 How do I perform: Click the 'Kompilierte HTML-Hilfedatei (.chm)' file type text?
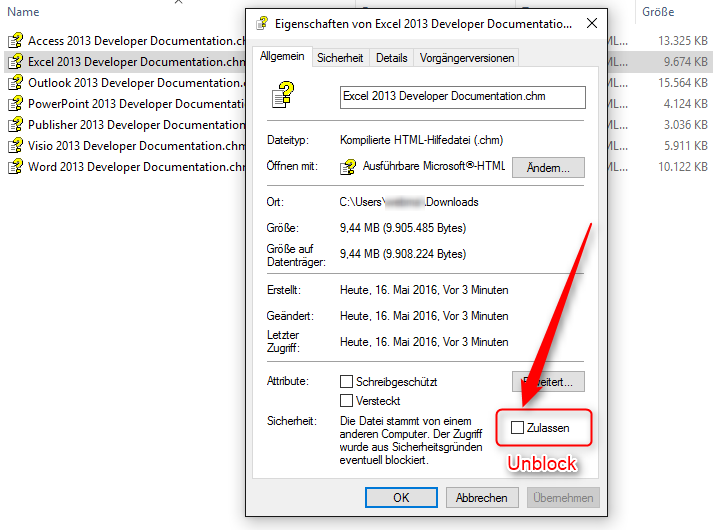(422, 140)
